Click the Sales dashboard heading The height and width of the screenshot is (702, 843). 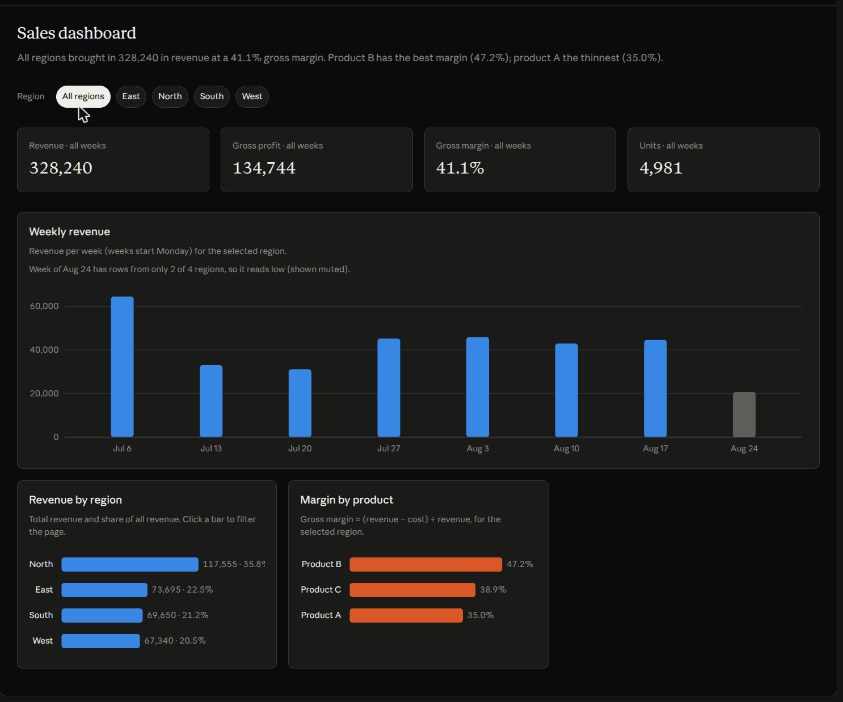tap(77, 33)
